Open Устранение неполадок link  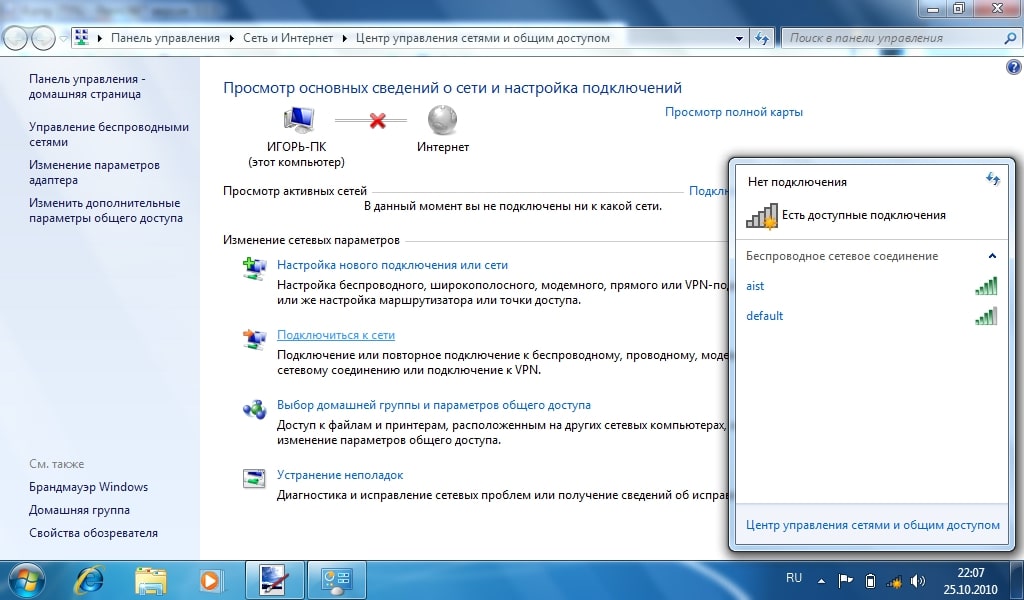coord(340,475)
